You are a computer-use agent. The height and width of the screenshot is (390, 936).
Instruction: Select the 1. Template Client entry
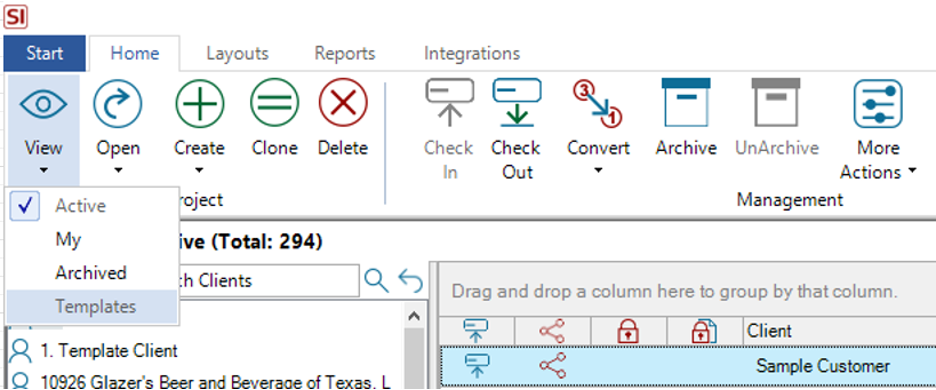click(109, 351)
